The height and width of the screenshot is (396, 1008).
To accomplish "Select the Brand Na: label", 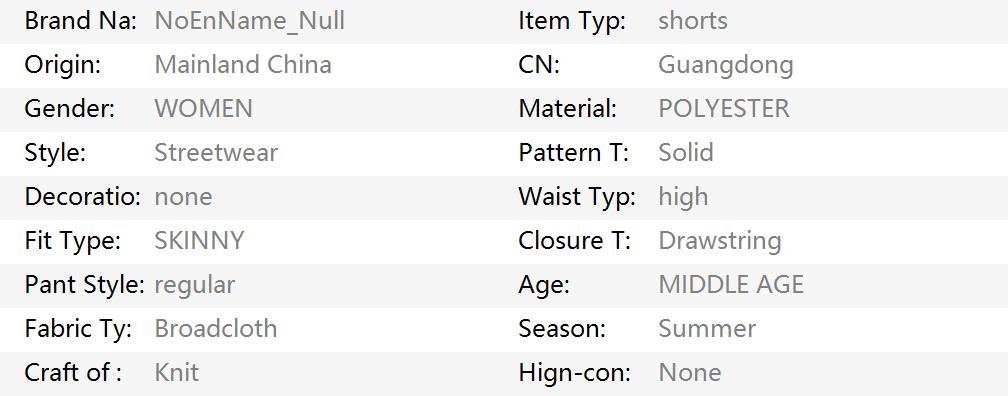I will click(x=80, y=21).
